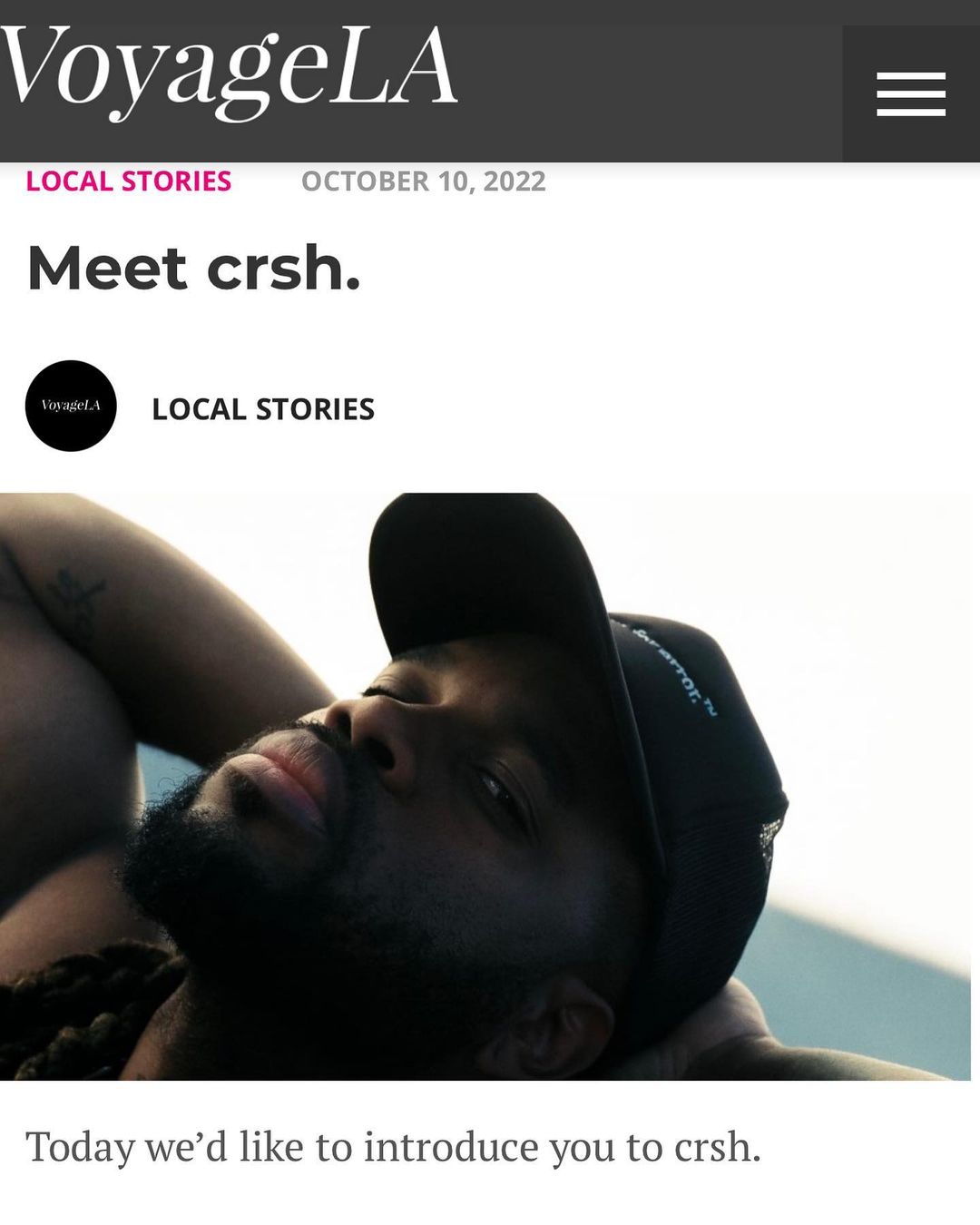The image size is (980, 1225).
Task: Click "2022" in the publish date
Action: pyautogui.click(x=514, y=181)
